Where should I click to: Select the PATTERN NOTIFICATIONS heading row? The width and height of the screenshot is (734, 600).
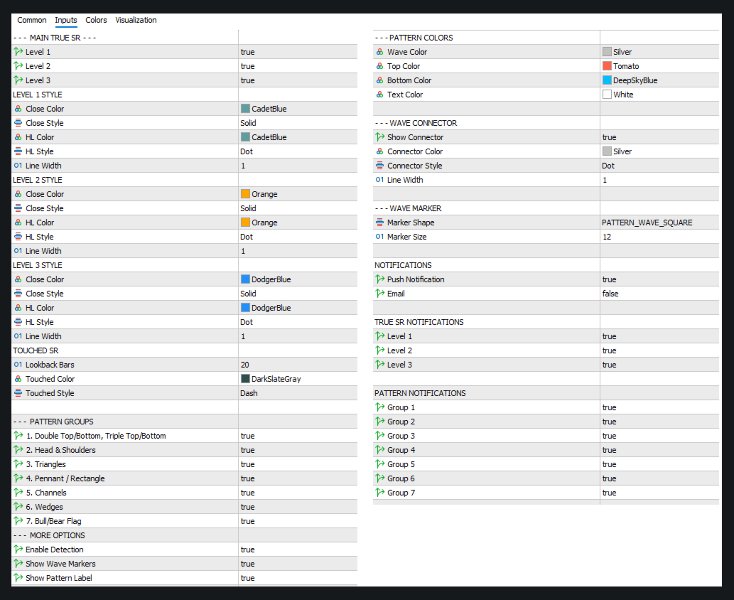pos(546,393)
